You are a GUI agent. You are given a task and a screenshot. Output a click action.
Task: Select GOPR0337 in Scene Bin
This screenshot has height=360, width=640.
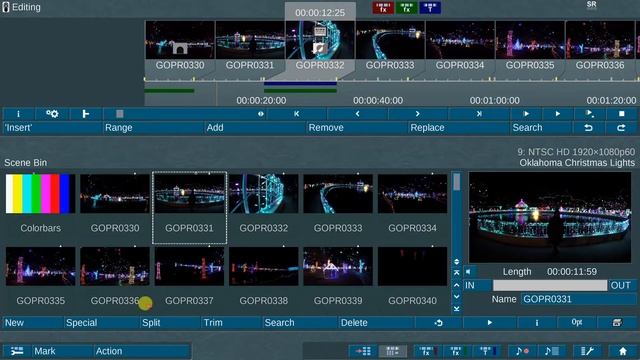[189, 276]
